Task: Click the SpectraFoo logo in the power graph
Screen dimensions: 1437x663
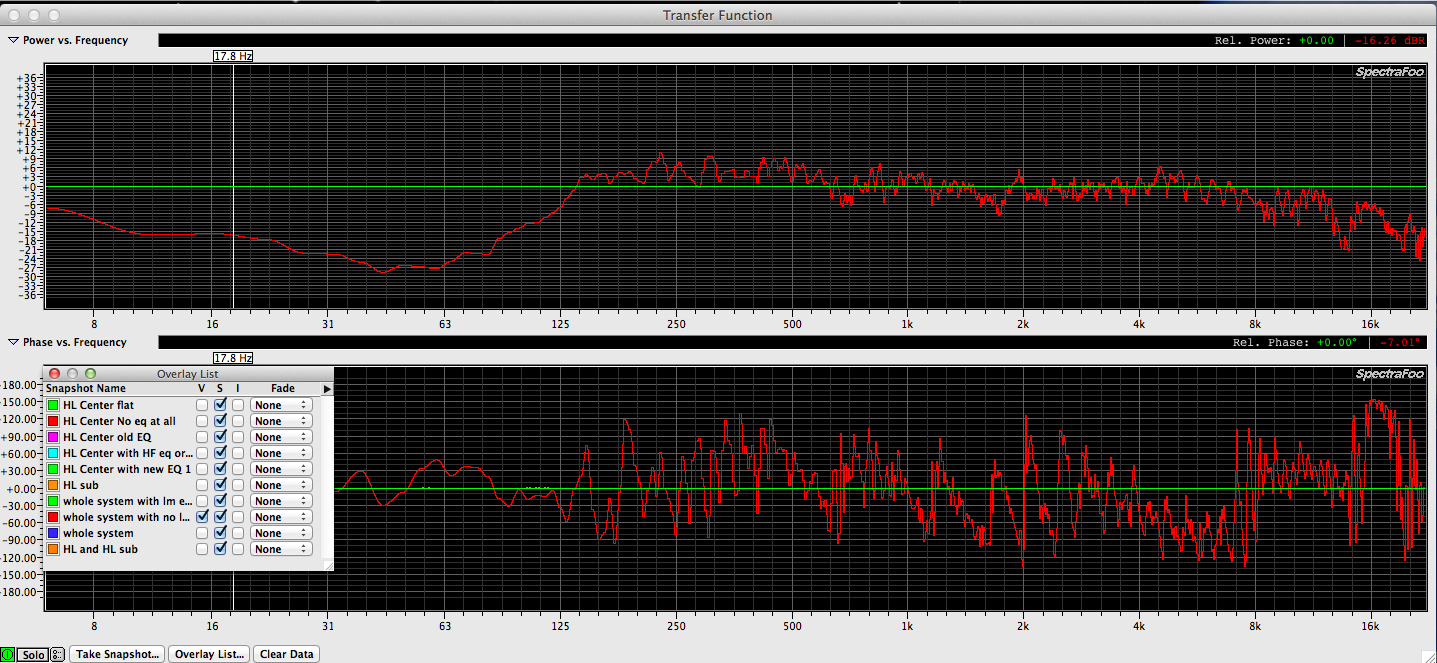Action: pyautogui.click(x=1389, y=72)
